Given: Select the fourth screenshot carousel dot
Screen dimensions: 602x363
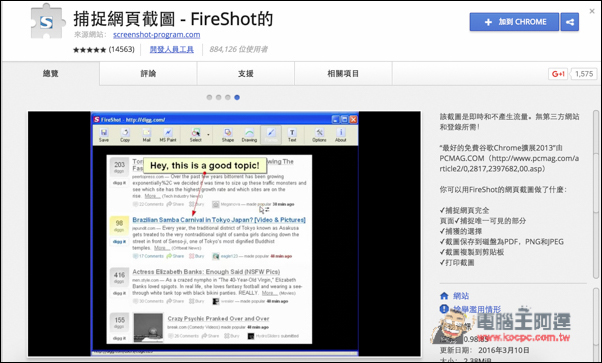Looking at the screenshot, I should (237, 97).
